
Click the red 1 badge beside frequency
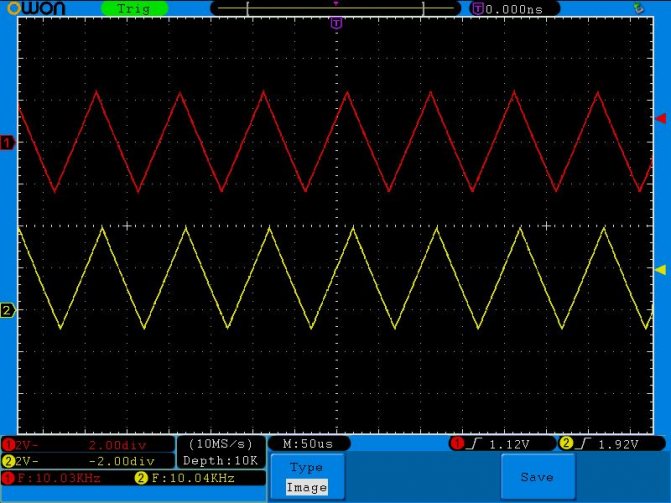coord(8,478)
